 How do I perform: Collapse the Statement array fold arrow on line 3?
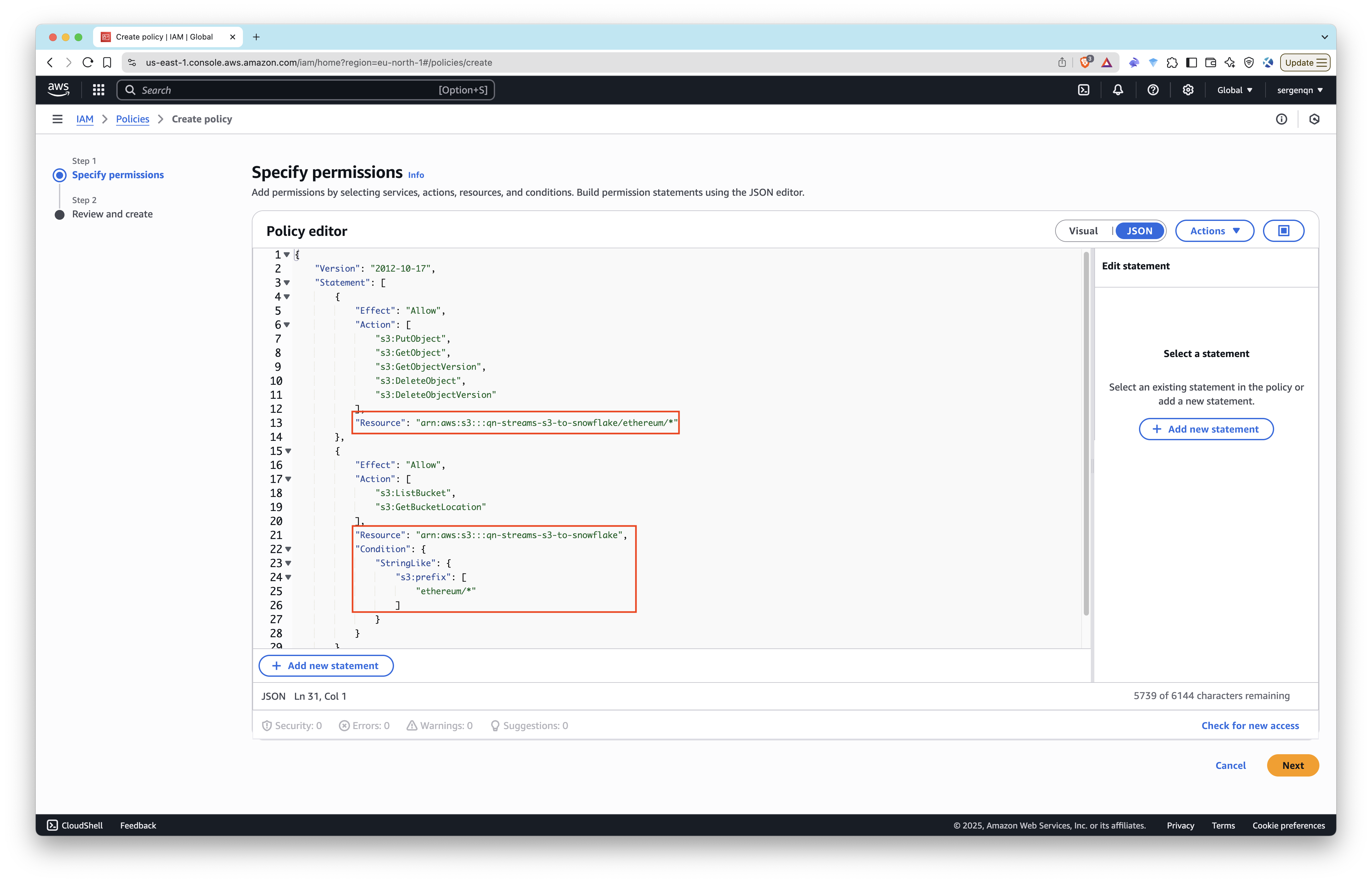pos(287,283)
